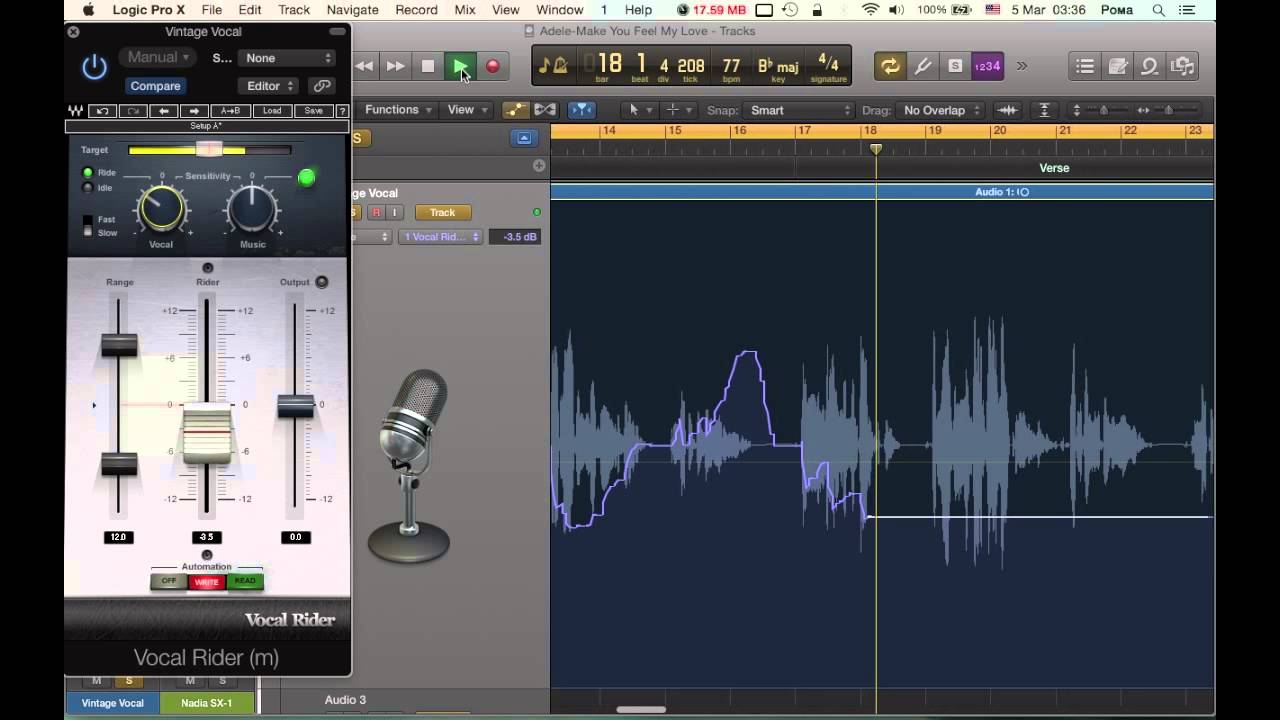Click the A→B copy setup button
Viewport: 1280px width, 720px height.
pyautogui.click(x=230, y=111)
